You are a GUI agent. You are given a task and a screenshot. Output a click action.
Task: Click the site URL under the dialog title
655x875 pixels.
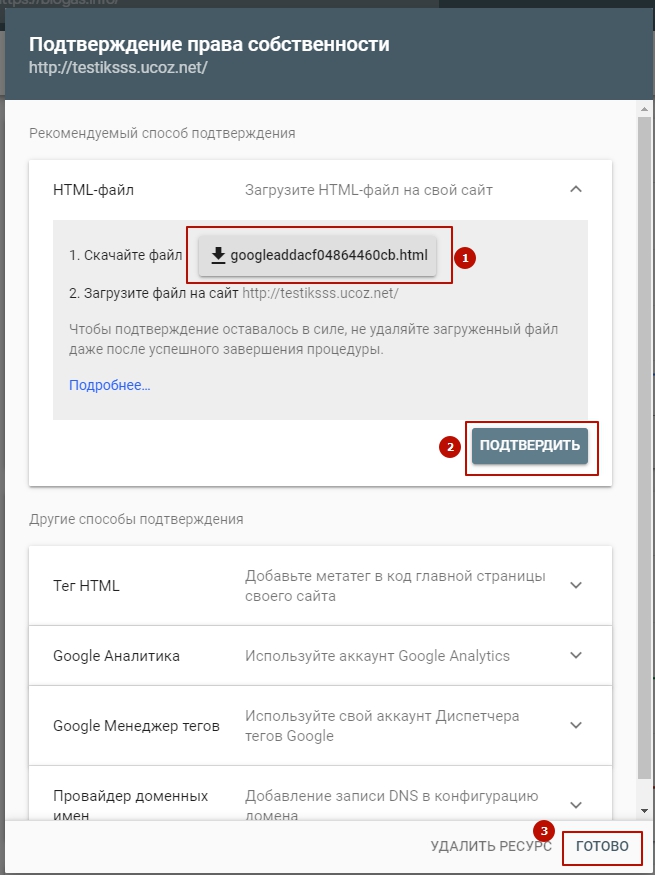[118, 68]
